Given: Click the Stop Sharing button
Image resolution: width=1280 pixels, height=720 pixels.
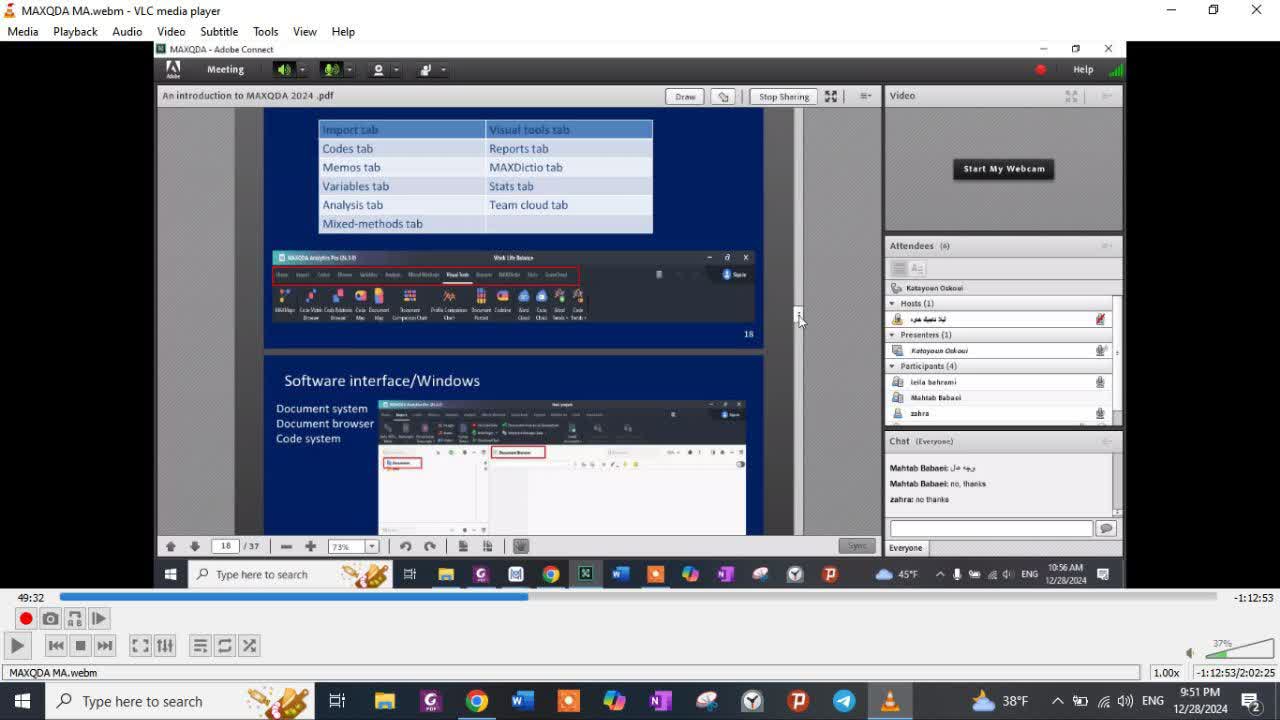Looking at the screenshot, I should click(x=784, y=97).
